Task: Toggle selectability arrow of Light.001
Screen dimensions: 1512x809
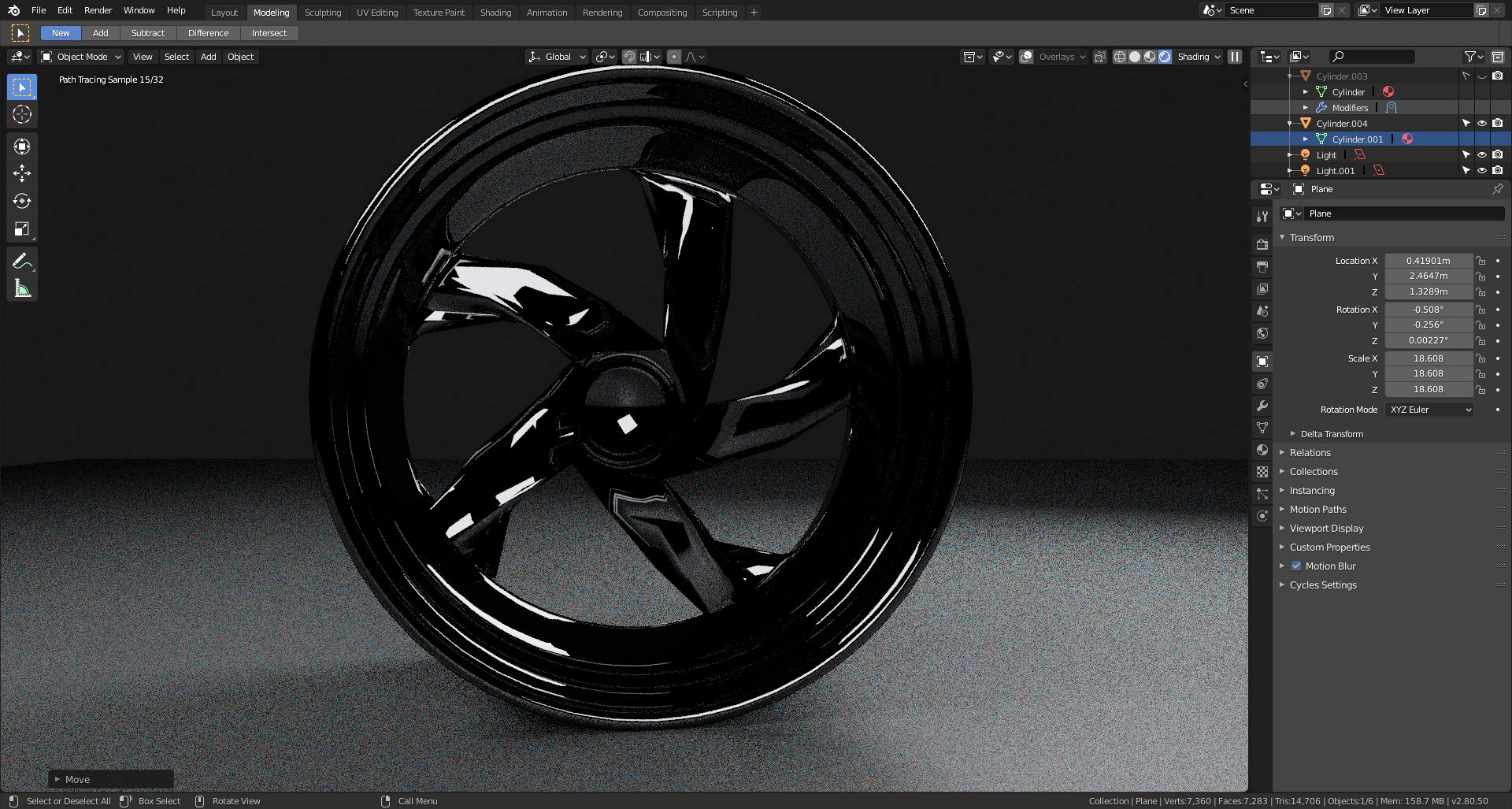Action: (x=1466, y=171)
